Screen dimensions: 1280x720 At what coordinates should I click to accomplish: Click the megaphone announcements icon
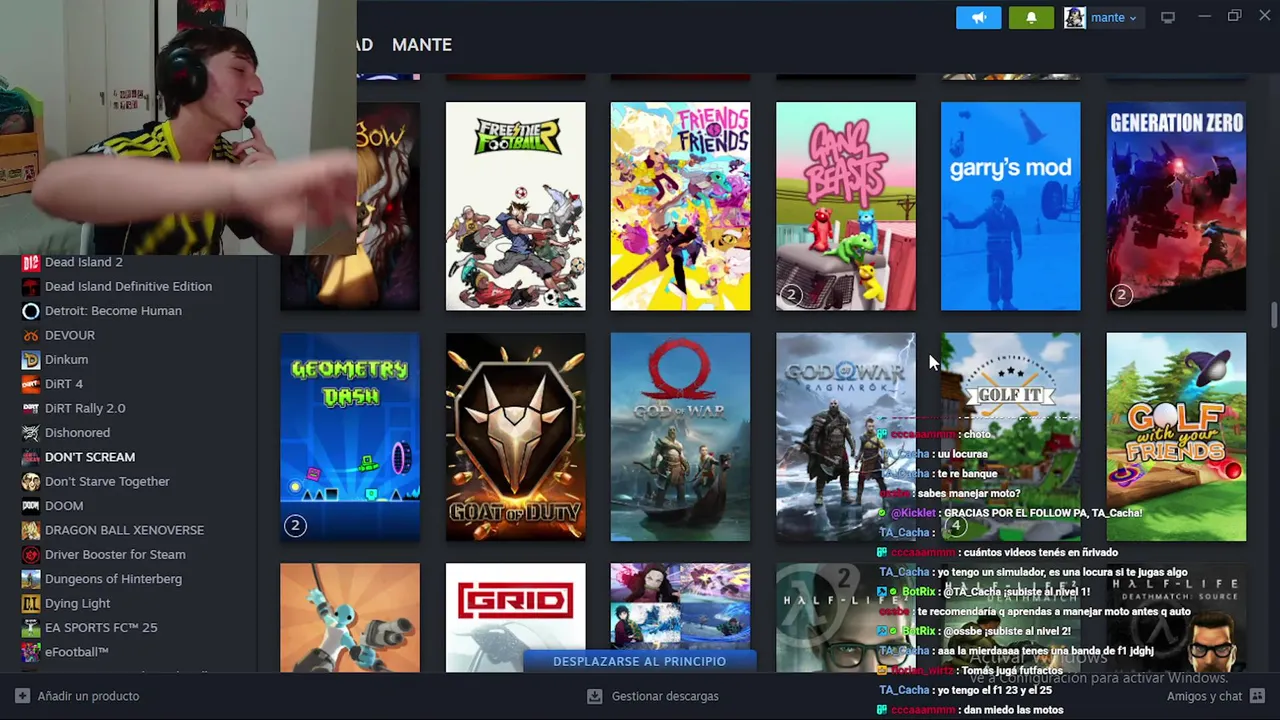pyautogui.click(x=978, y=17)
